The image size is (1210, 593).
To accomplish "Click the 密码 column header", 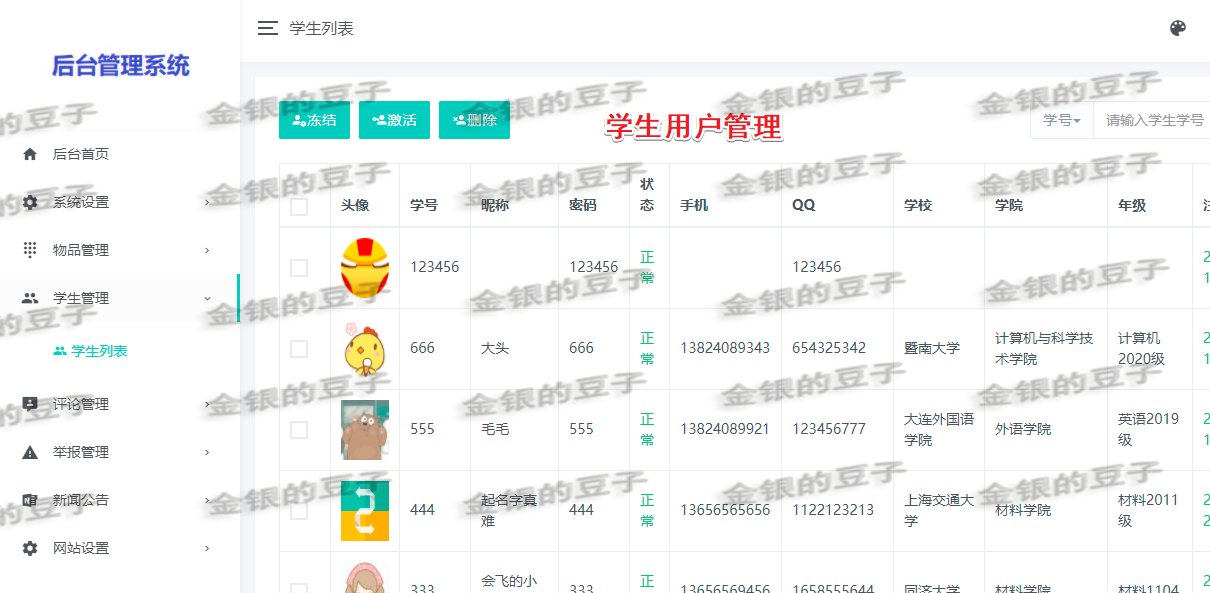I will [x=583, y=205].
